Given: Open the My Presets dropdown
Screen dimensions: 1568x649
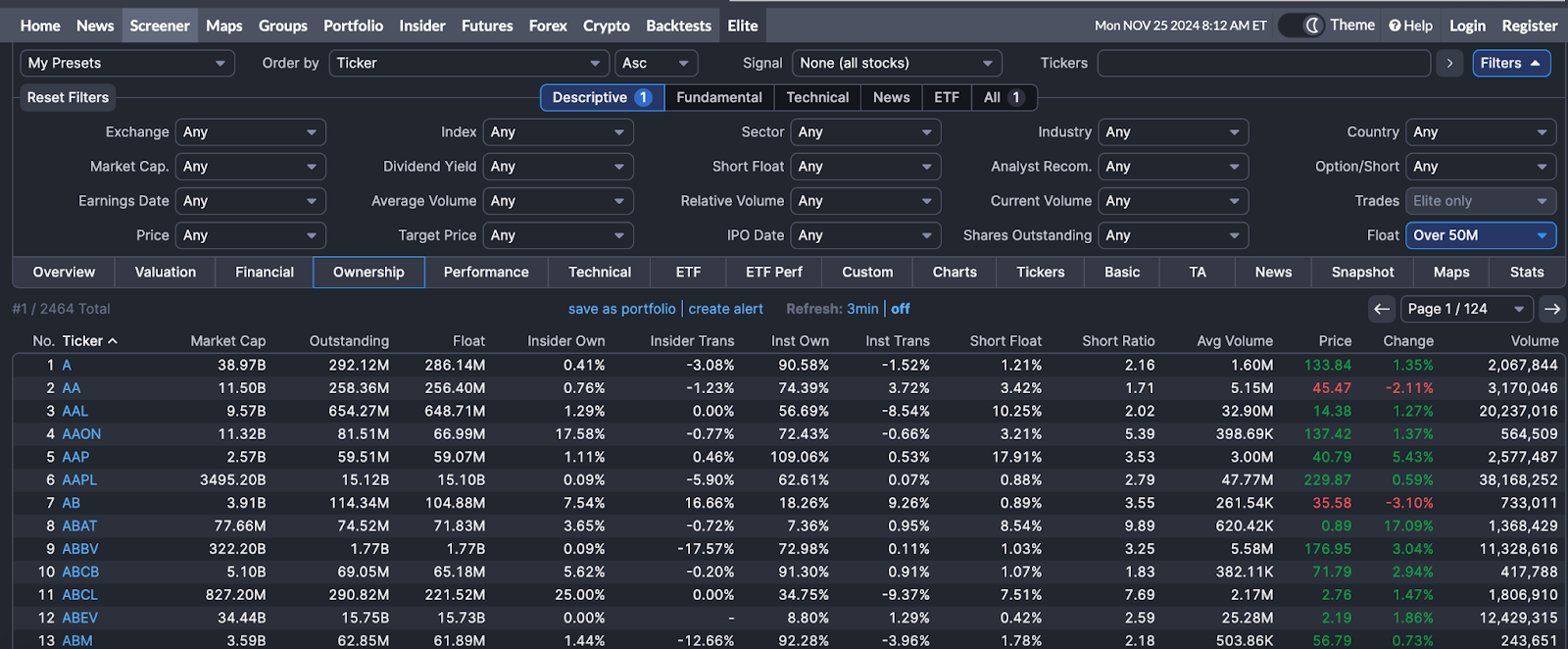Looking at the screenshot, I should [x=127, y=63].
